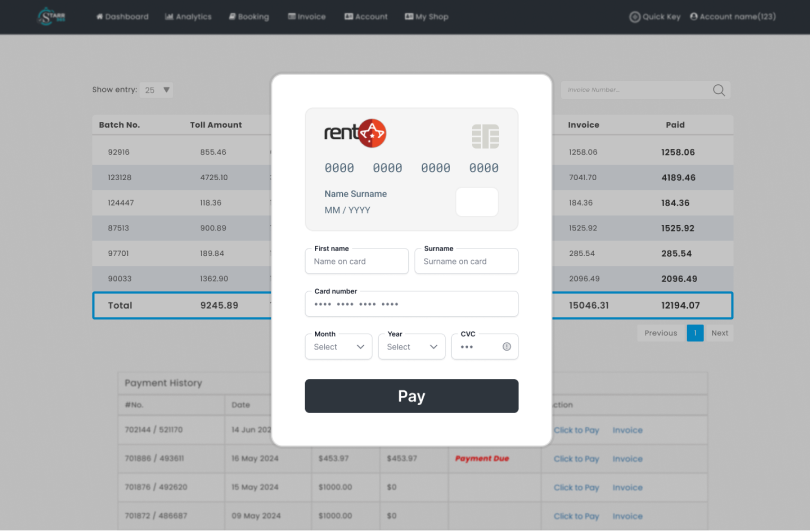This screenshot has width=810, height=531.
Task: Click the Total paid value 12194.07
Action: (680, 306)
